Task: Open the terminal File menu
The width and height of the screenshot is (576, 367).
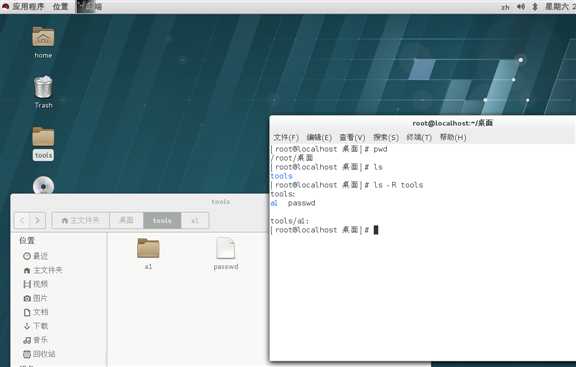Action: pos(286,137)
